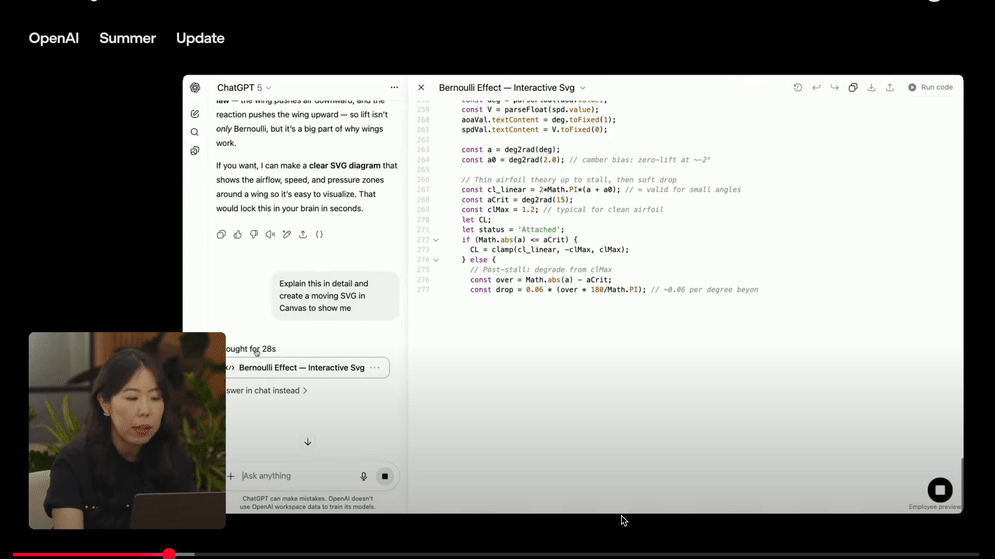Screen dimensions: 995x559
Task: Click the Answer in chat instead link
Action: pos(267,391)
